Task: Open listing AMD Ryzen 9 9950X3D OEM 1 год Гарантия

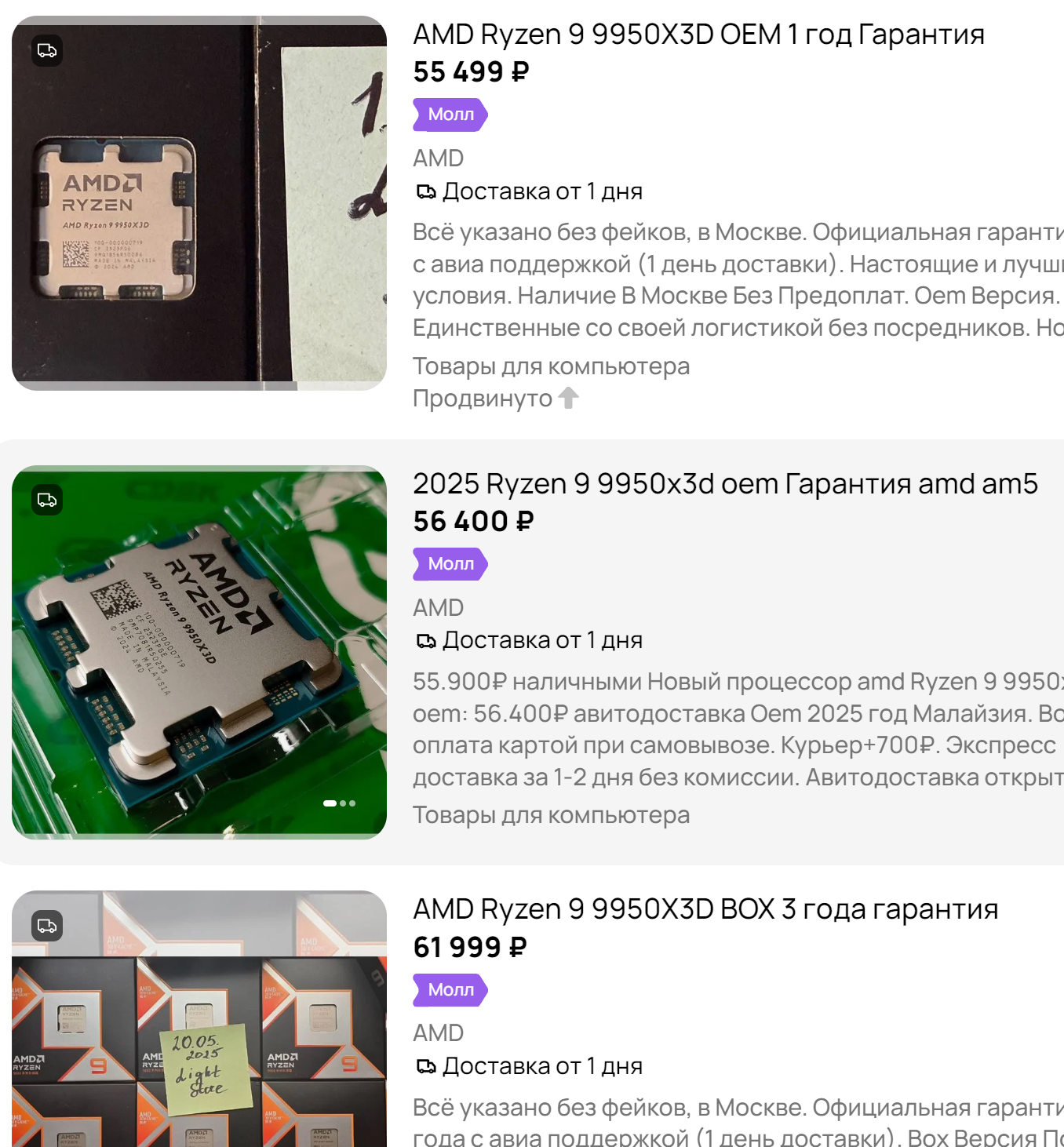Action: point(698,35)
